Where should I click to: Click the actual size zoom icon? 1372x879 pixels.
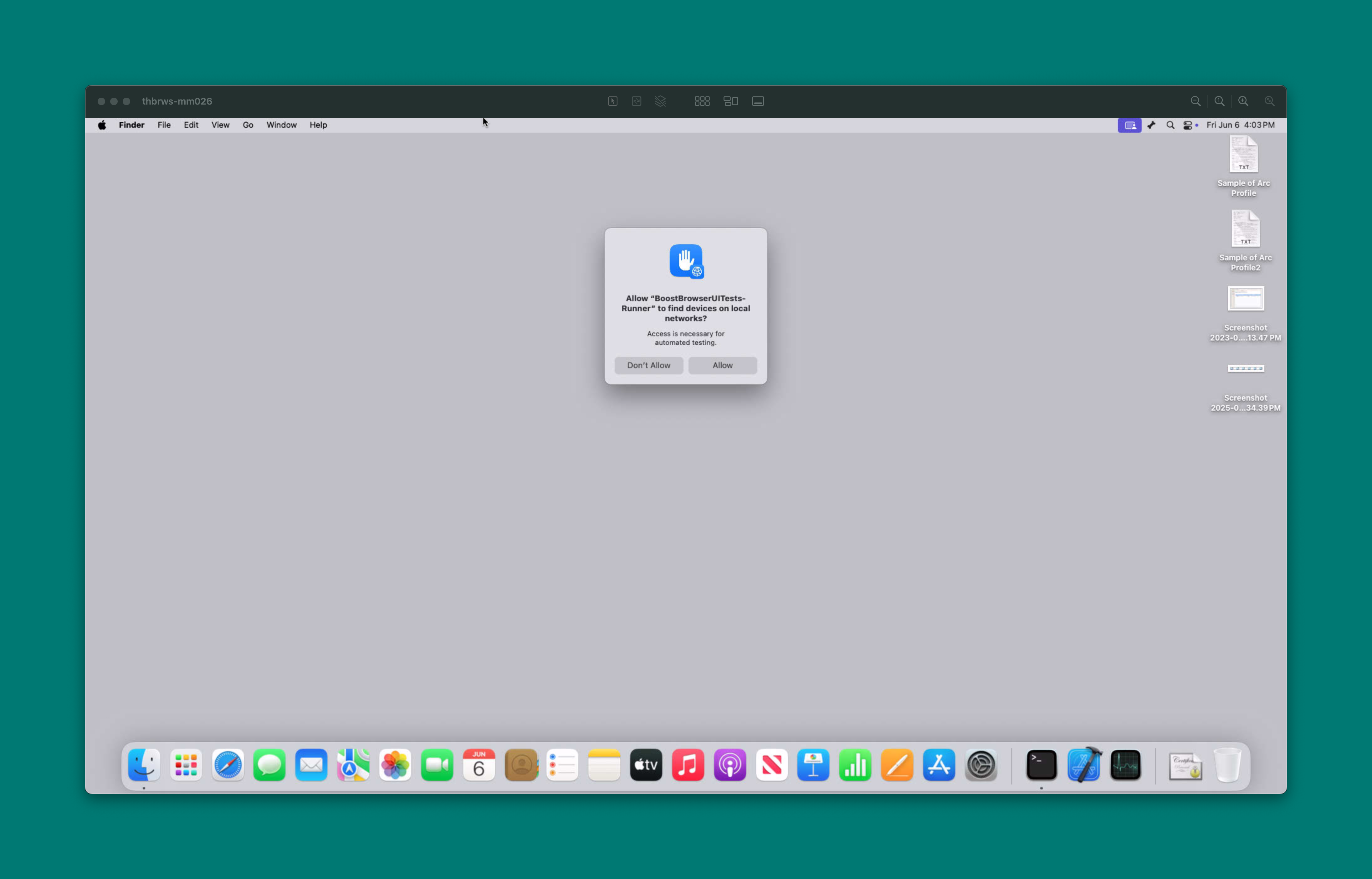[1220, 101]
